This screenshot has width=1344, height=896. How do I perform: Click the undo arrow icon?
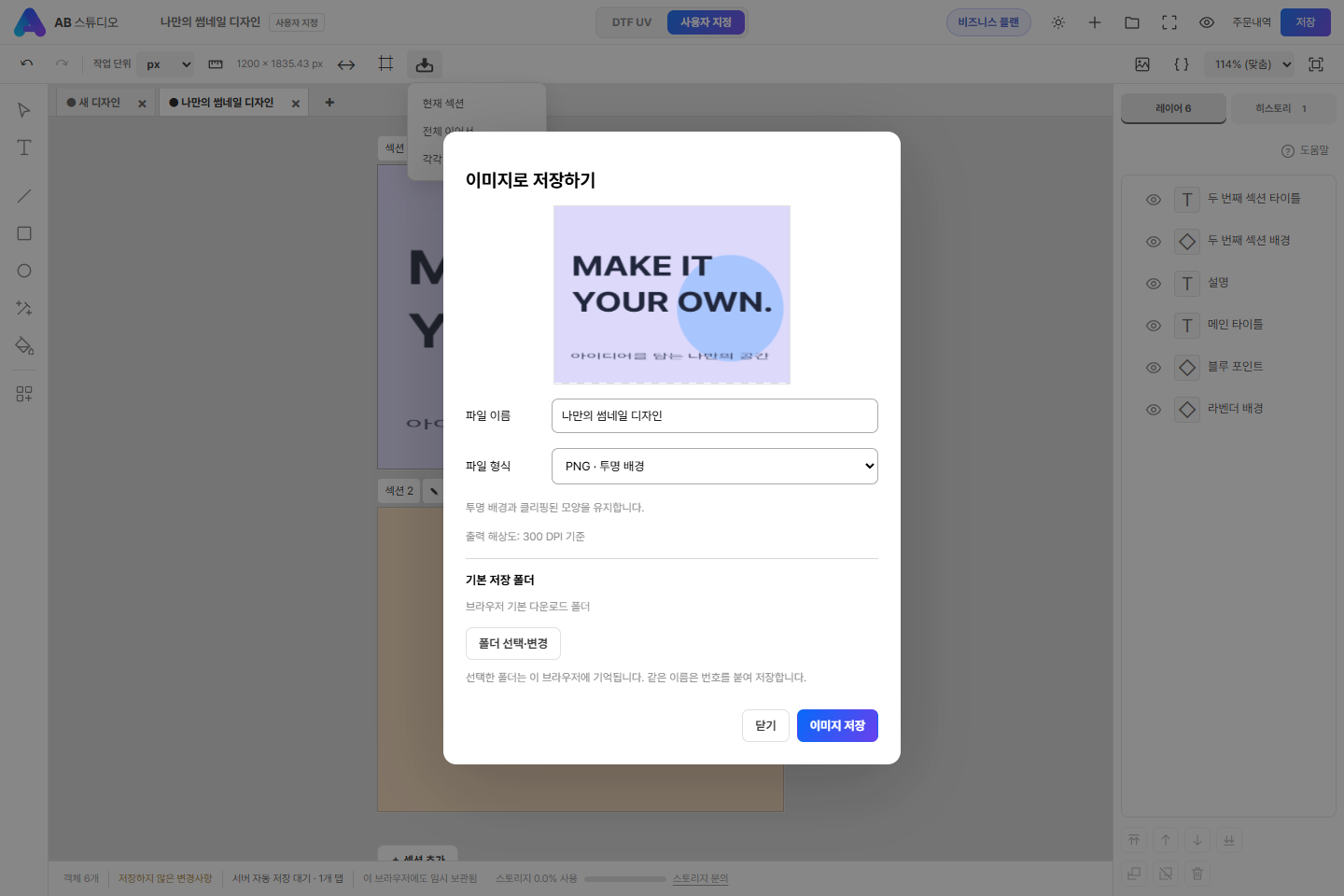point(27,63)
